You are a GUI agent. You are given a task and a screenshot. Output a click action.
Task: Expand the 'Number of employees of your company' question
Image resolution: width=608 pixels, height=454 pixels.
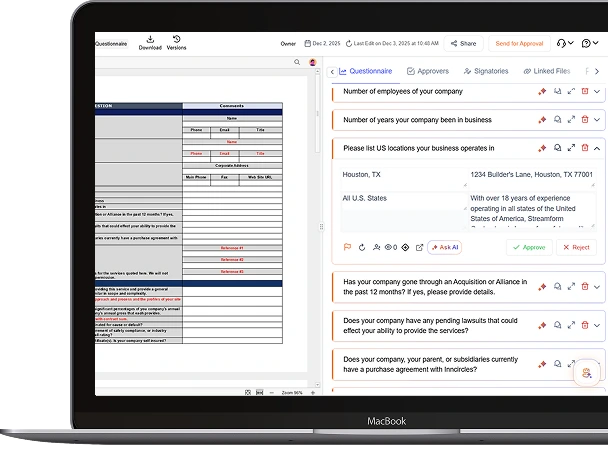click(597, 92)
